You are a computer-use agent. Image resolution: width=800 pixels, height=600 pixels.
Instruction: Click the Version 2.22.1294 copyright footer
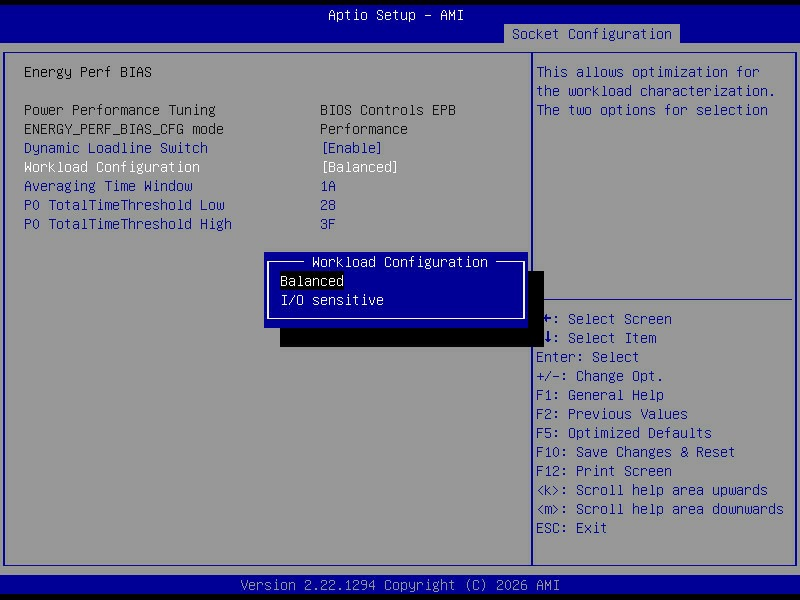[x=400, y=585]
